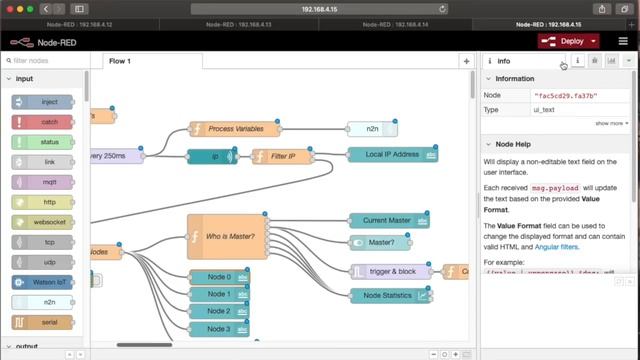Image resolution: width=640 pixels, height=360 pixels.
Task: Open the sidebar tabs dropdown arrow
Action: [x=629, y=61]
